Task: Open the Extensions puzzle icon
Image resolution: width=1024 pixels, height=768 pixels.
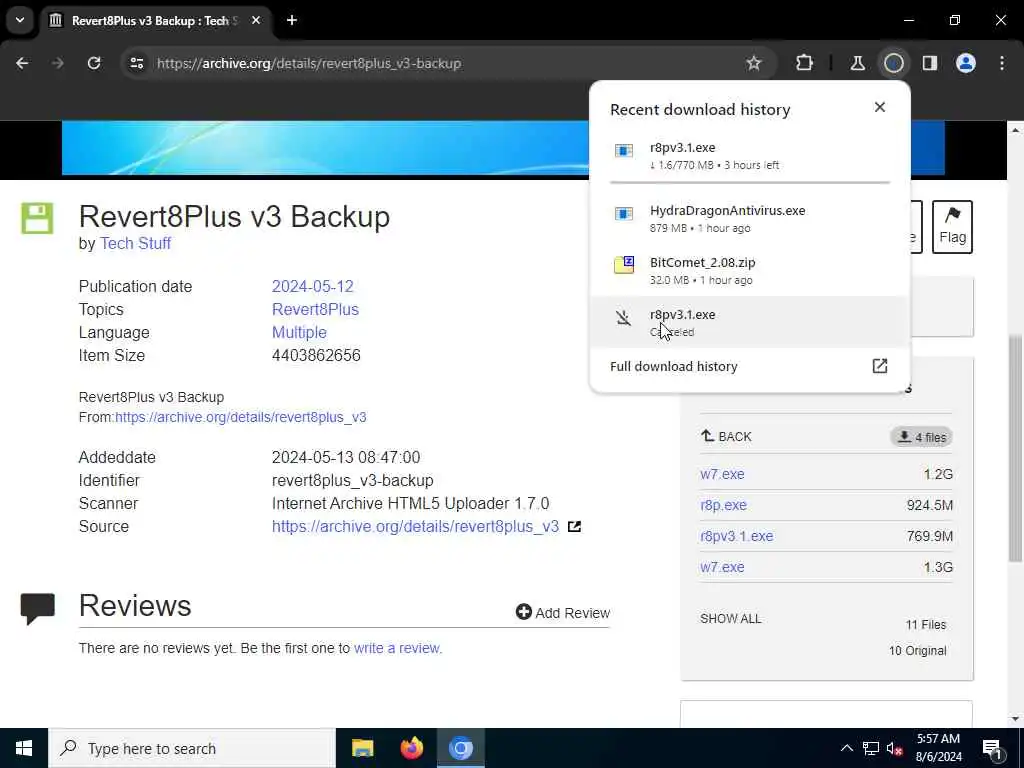Action: click(x=805, y=63)
